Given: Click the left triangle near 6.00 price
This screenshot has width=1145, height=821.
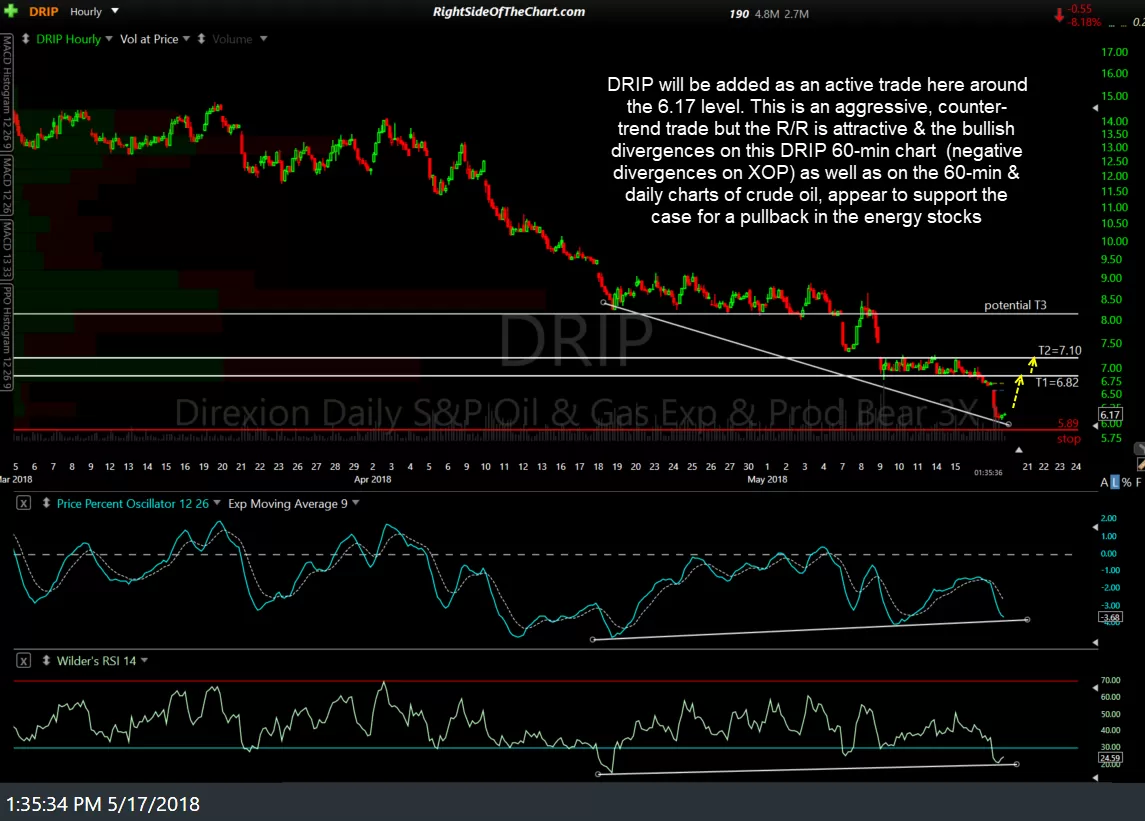Looking at the screenshot, I should pos(1095,425).
